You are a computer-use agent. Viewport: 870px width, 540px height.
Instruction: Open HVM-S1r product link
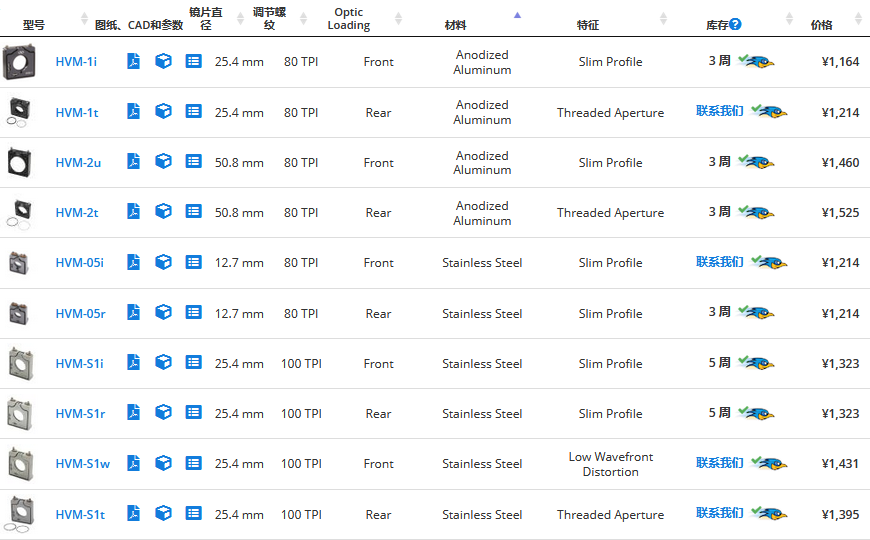pos(80,413)
